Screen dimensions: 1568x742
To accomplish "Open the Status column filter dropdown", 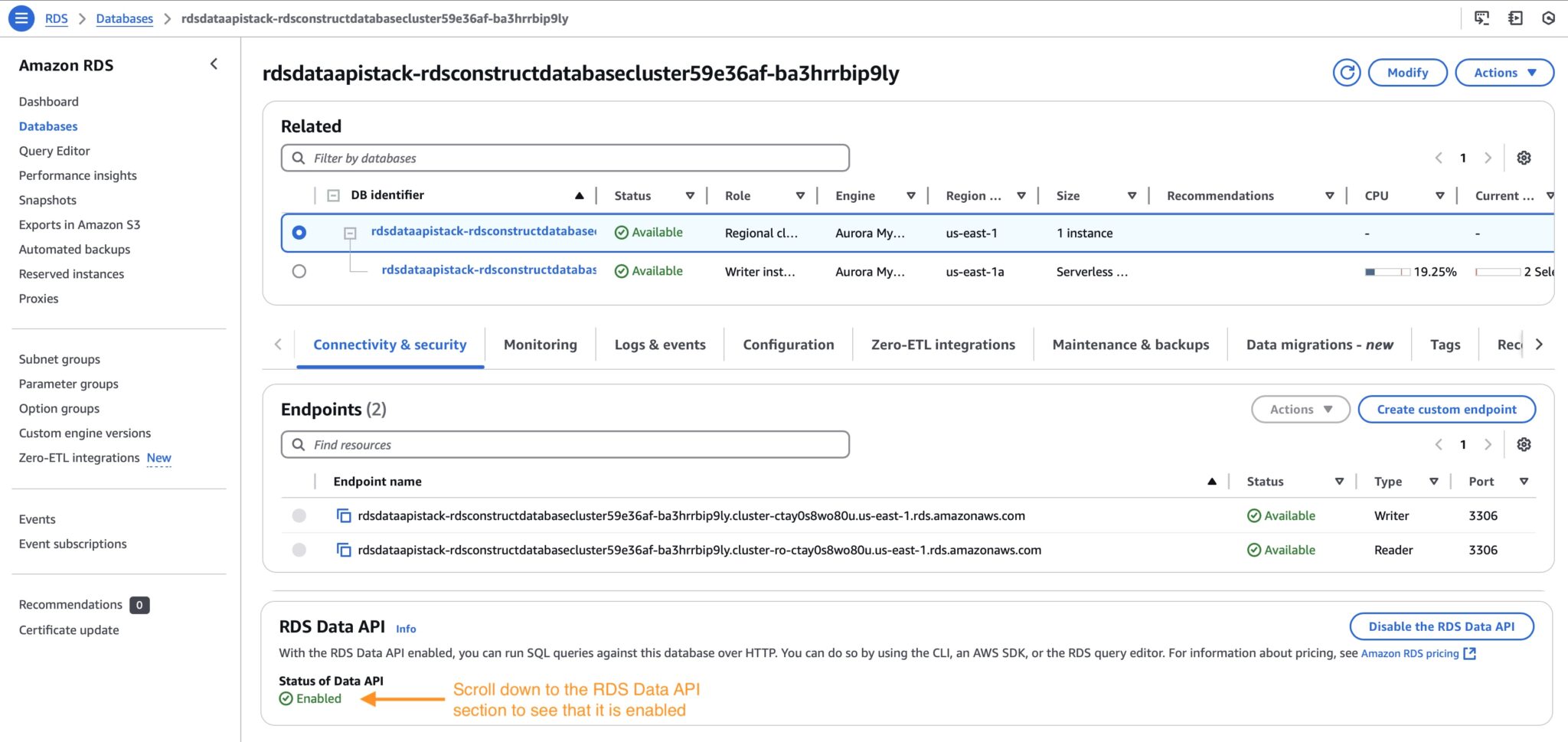I will coord(691,195).
